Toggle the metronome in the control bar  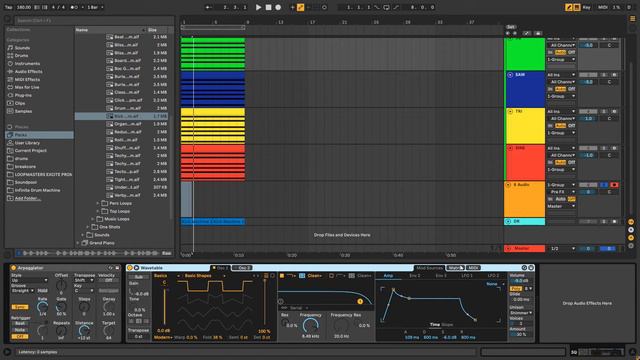[x=74, y=7]
